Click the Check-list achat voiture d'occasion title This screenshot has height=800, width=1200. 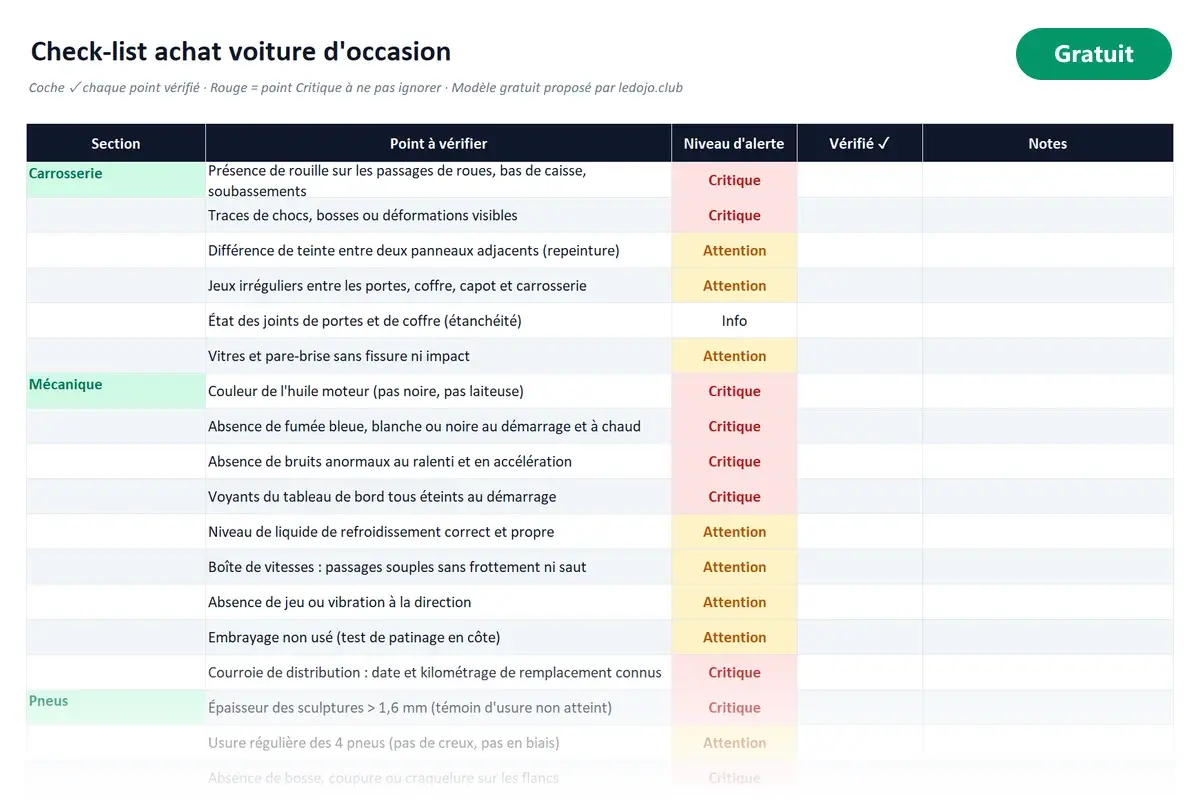pyautogui.click(x=241, y=51)
